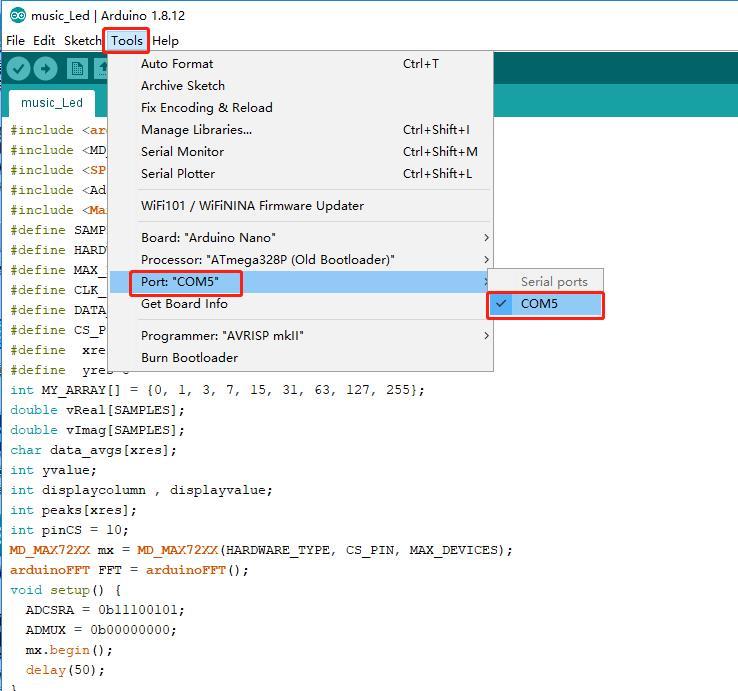The height and width of the screenshot is (691, 738).
Task: Expand the Processor ATmega328P submenu
Action: [x=301, y=260]
